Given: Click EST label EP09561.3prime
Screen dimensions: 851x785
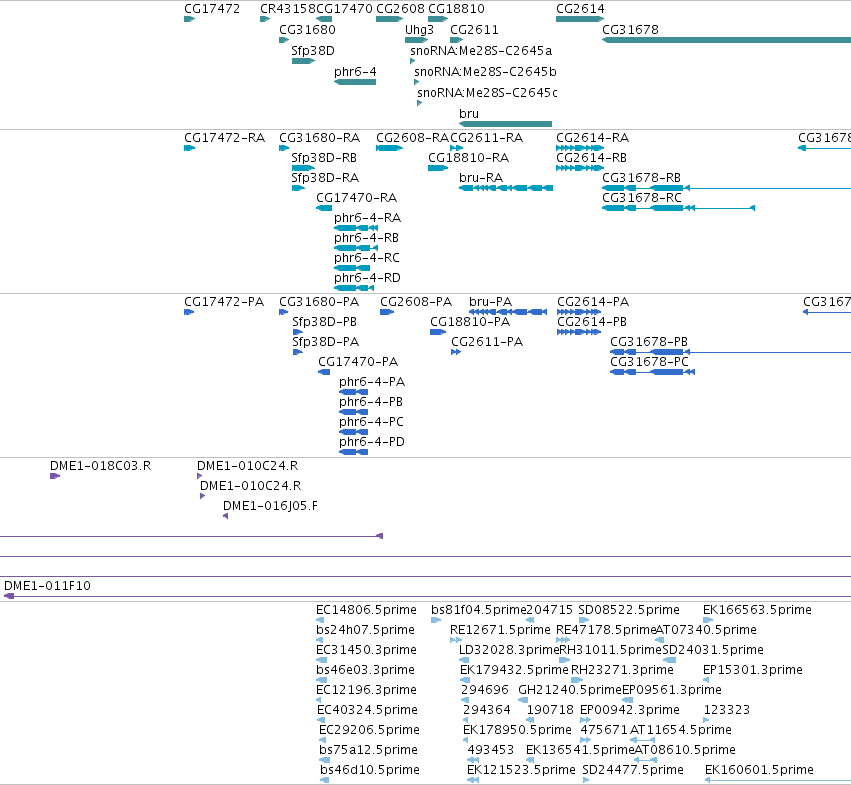Looking at the screenshot, I should (671, 690).
